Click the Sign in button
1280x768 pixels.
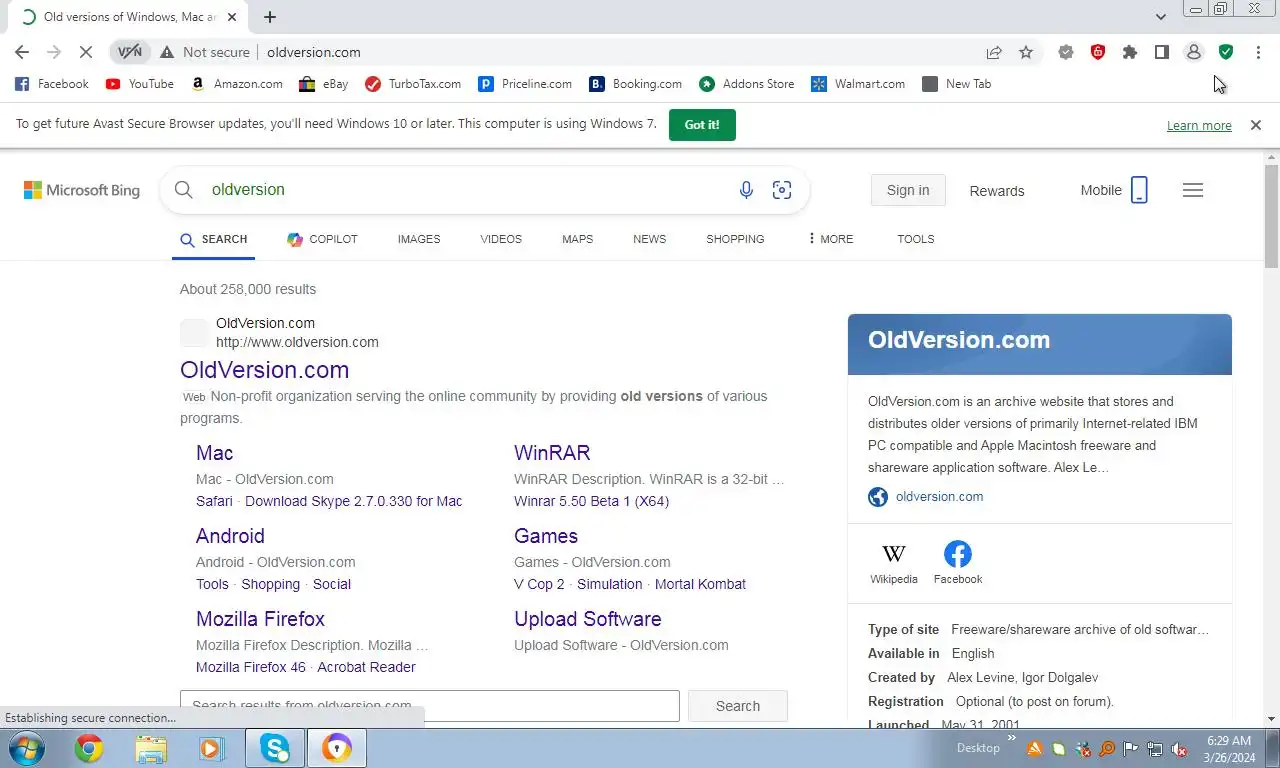pos(908,190)
